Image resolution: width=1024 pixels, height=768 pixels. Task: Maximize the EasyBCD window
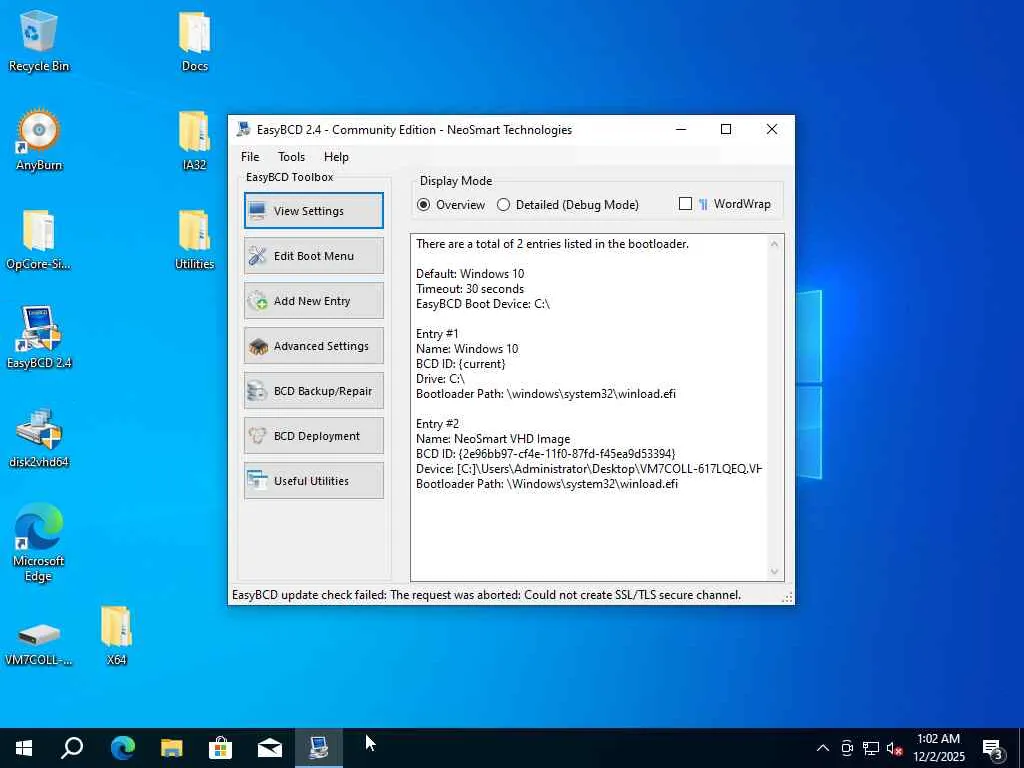tap(726, 129)
